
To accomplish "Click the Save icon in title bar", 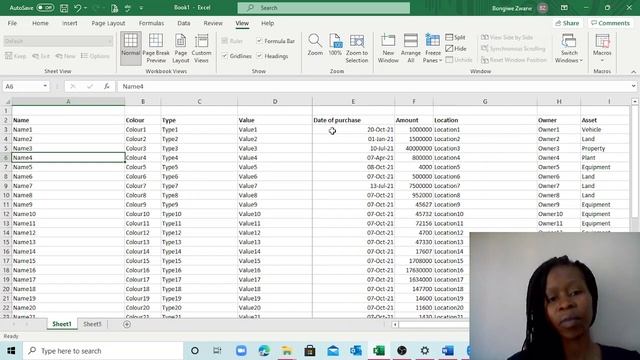I will point(64,8).
